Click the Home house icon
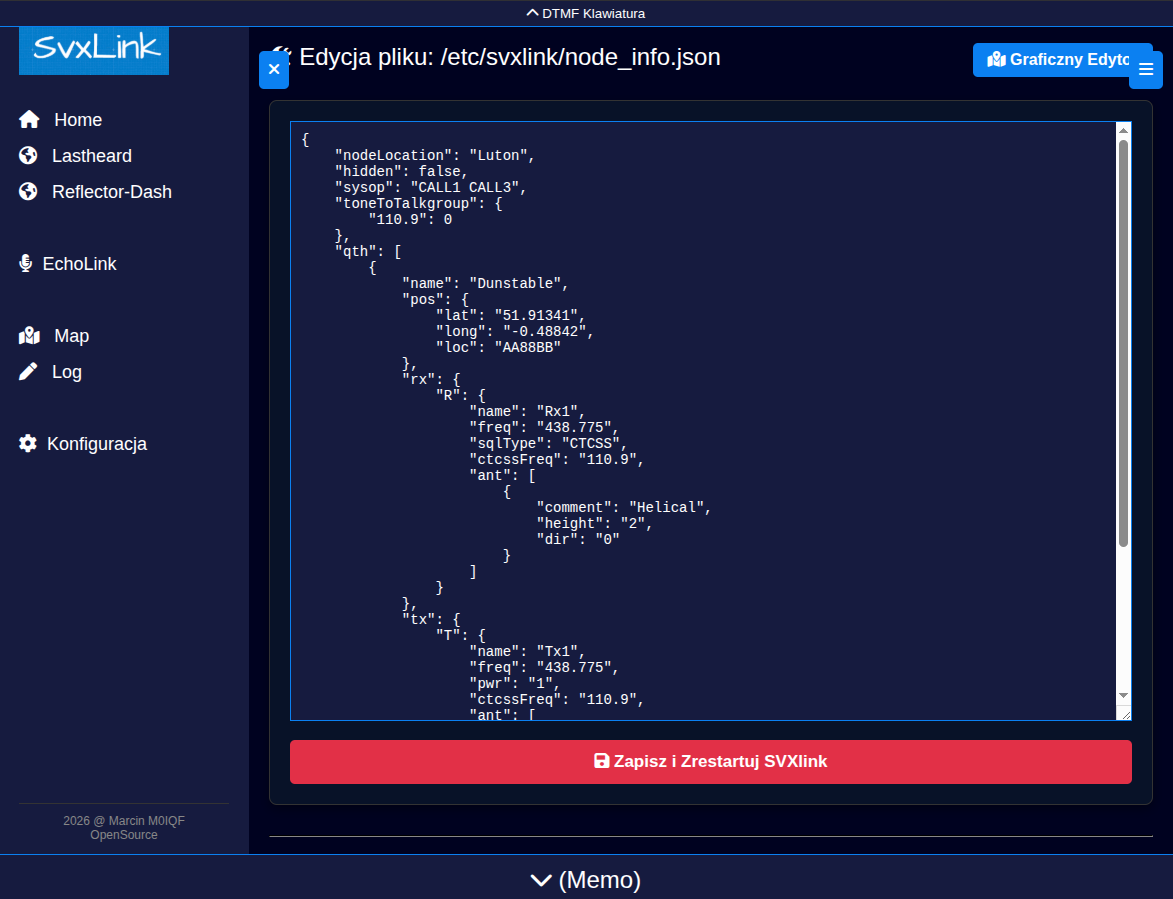Image resolution: width=1173 pixels, height=899 pixels. 29,120
